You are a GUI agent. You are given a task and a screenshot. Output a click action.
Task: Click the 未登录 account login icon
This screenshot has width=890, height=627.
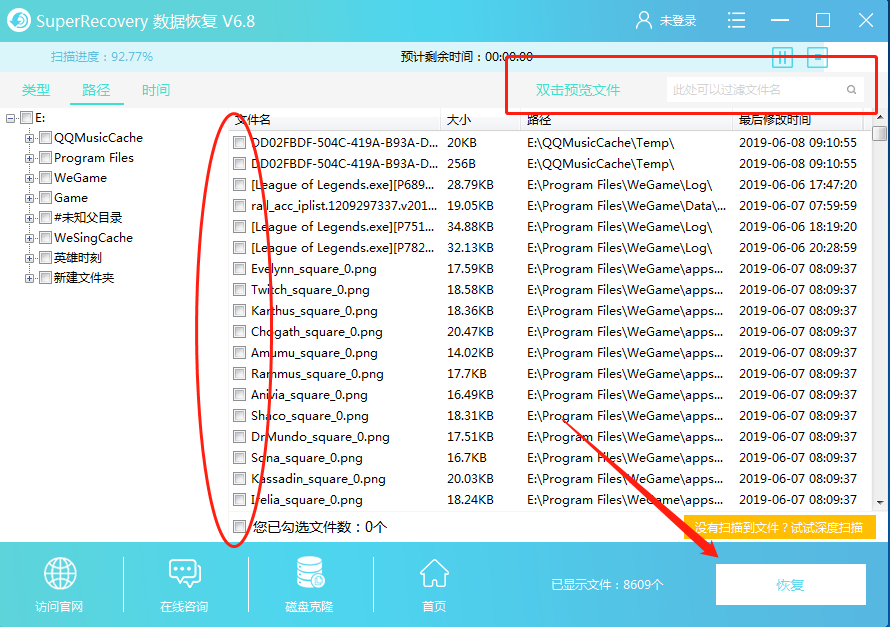coord(643,20)
